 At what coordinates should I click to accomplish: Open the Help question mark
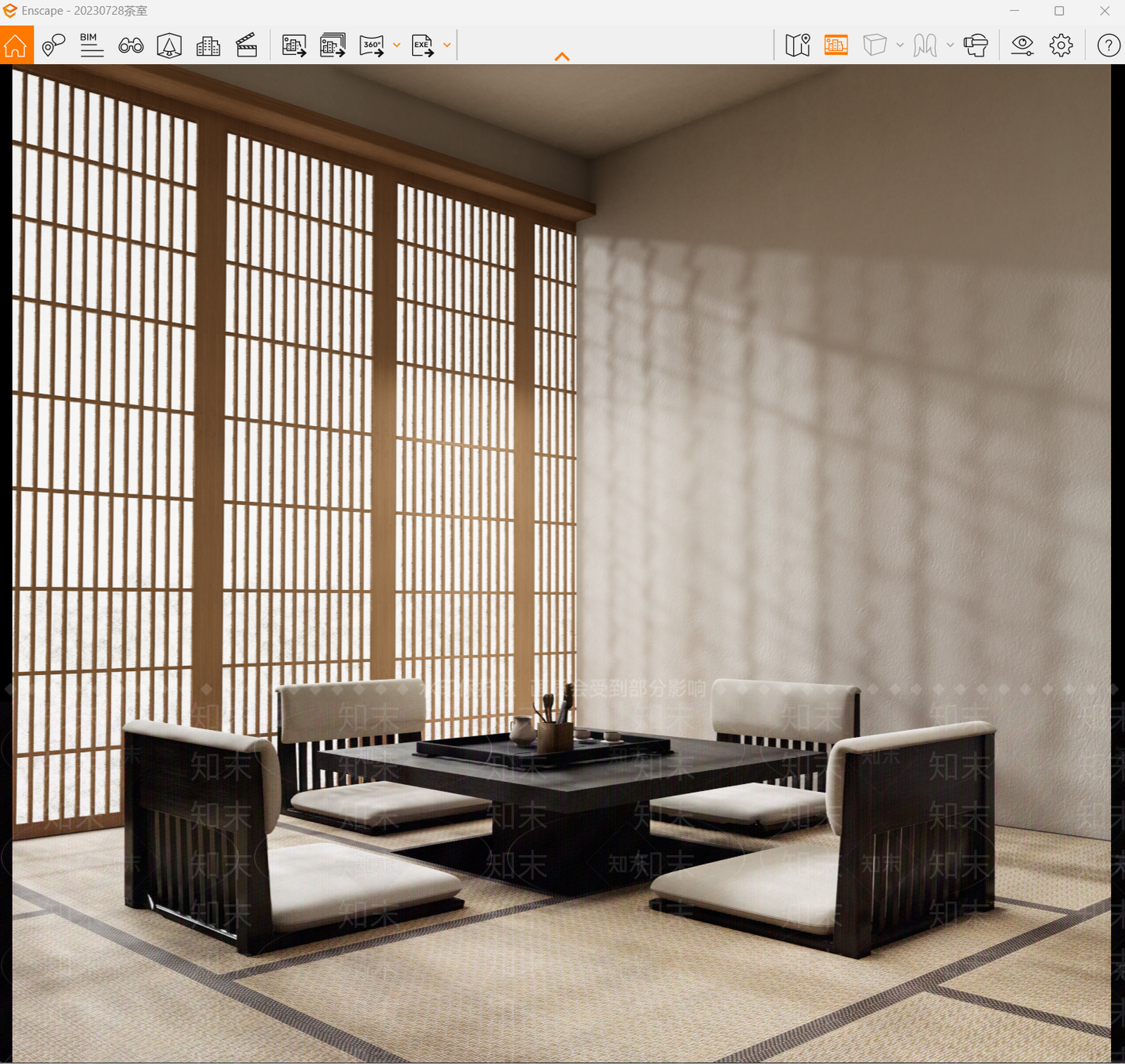tap(1109, 46)
